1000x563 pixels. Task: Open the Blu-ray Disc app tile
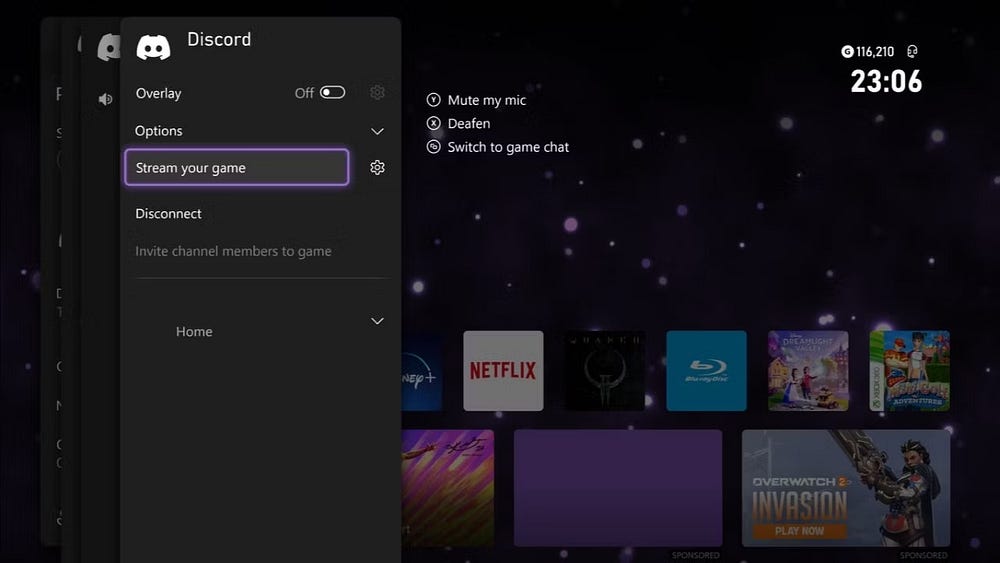pos(706,370)
